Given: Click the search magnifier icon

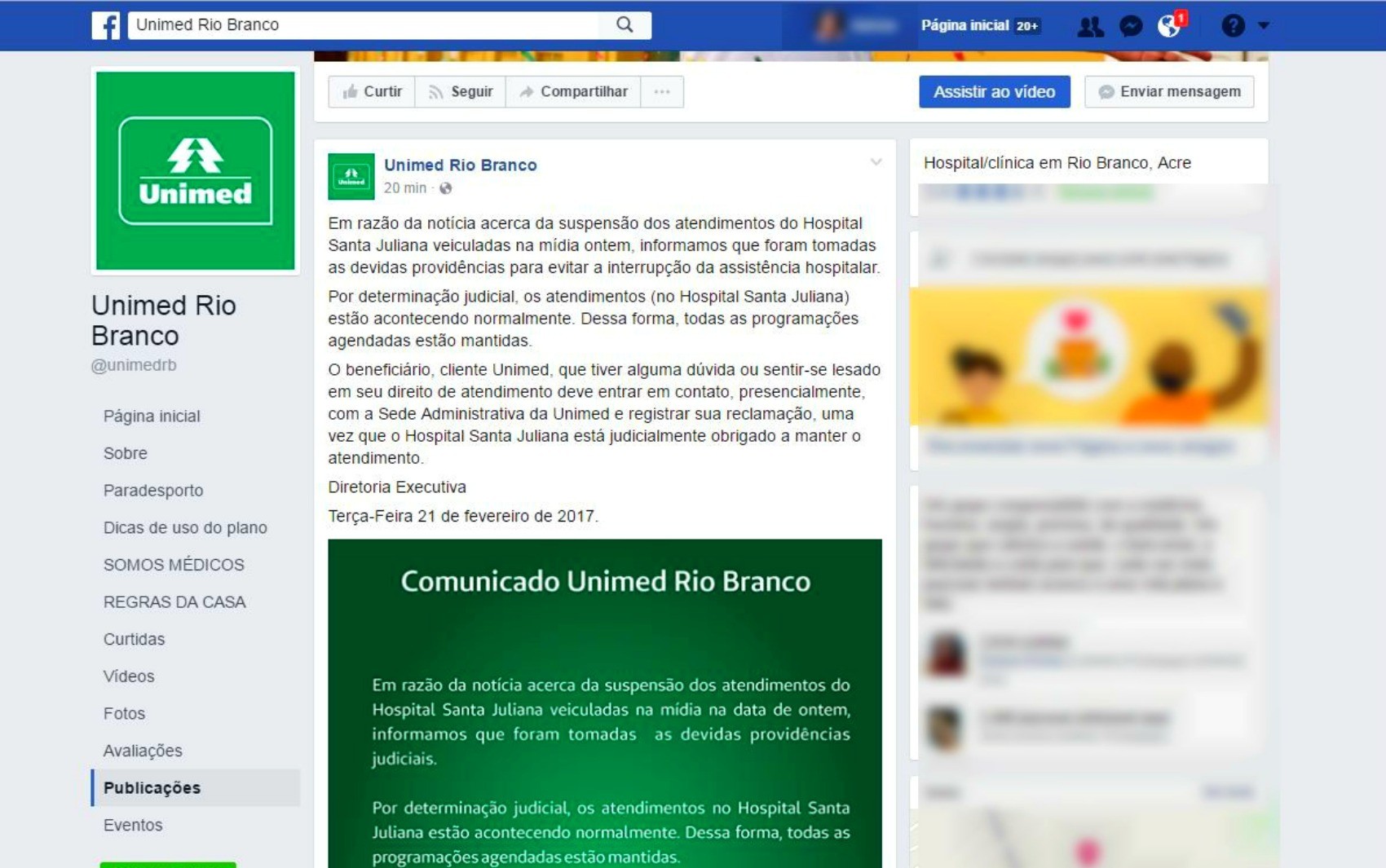Looking at the screenshot, I should click(x=625, y=25).
